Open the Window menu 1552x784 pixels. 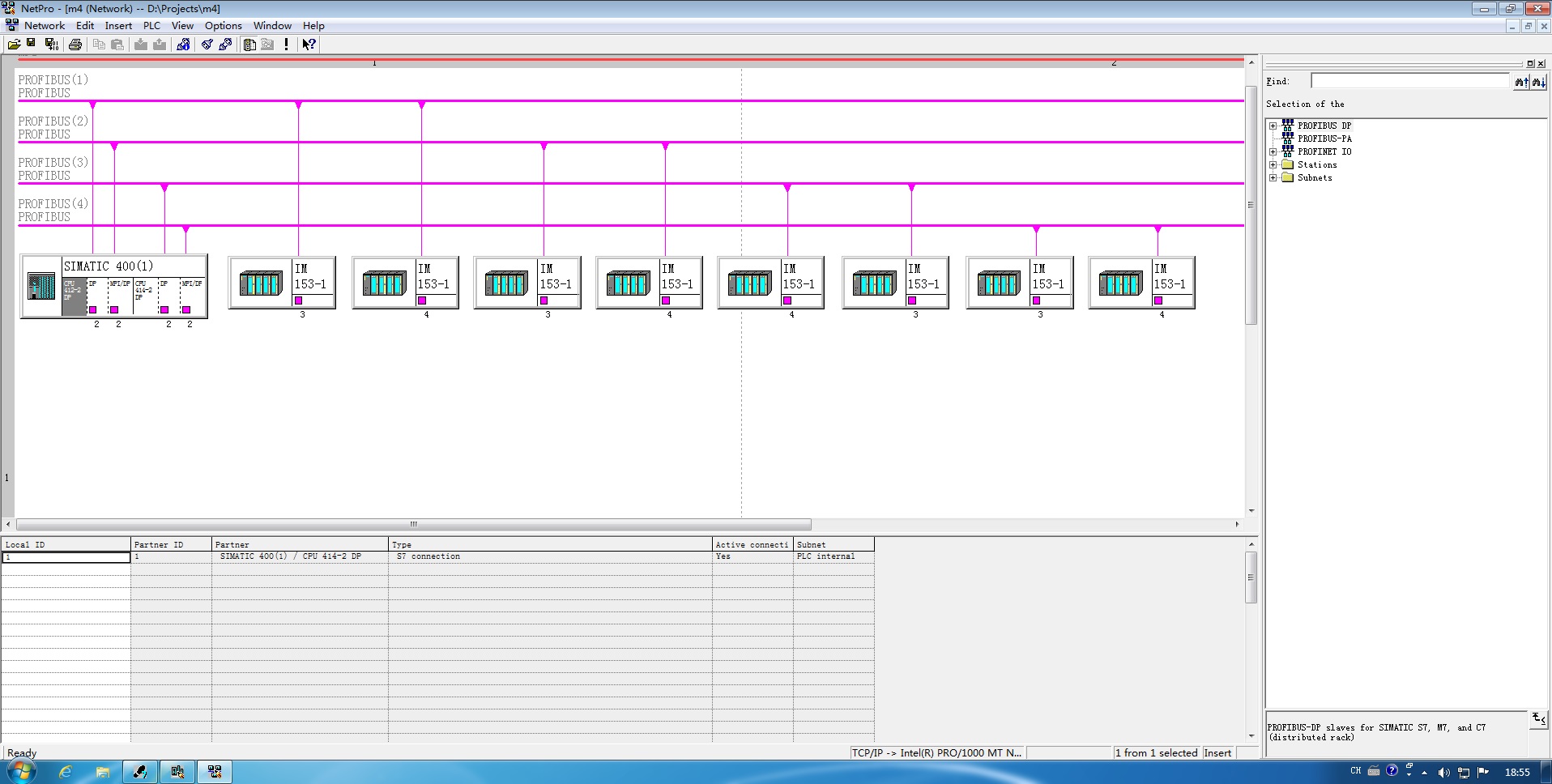pos(272,26)
